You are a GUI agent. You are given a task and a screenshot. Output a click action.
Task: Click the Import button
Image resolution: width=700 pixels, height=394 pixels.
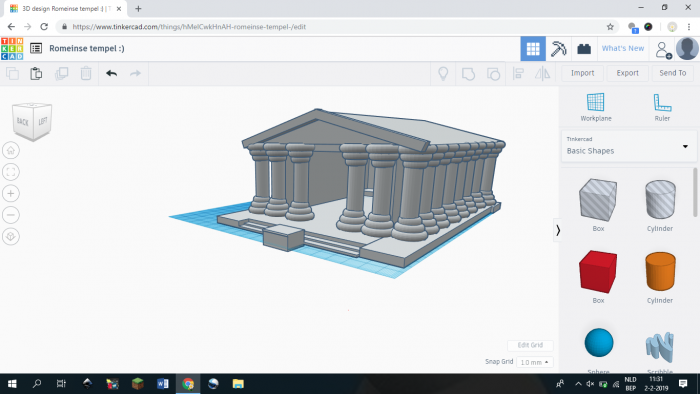pyautogui.click(x=582, y=73)
